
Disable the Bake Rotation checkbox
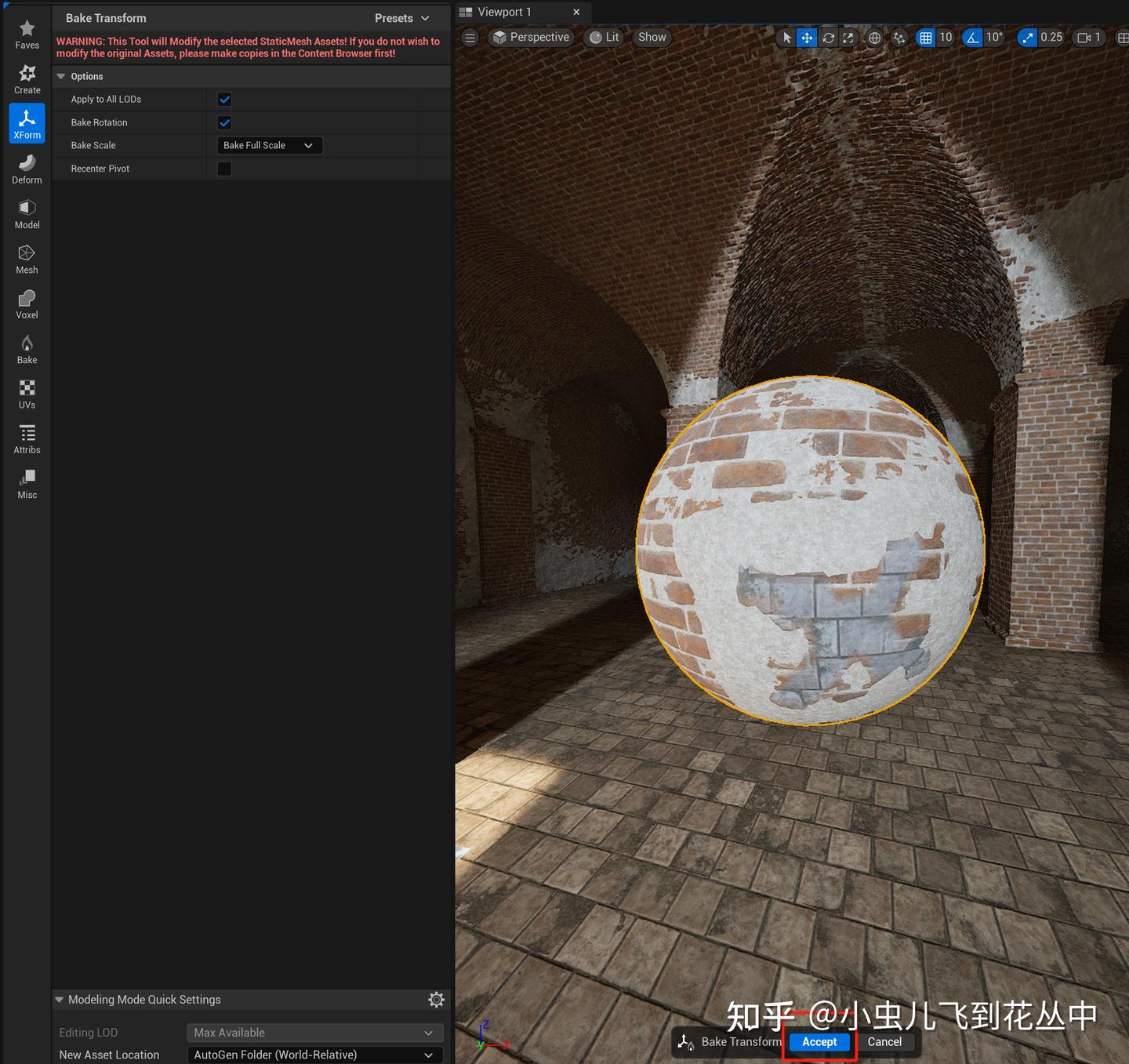224,122
